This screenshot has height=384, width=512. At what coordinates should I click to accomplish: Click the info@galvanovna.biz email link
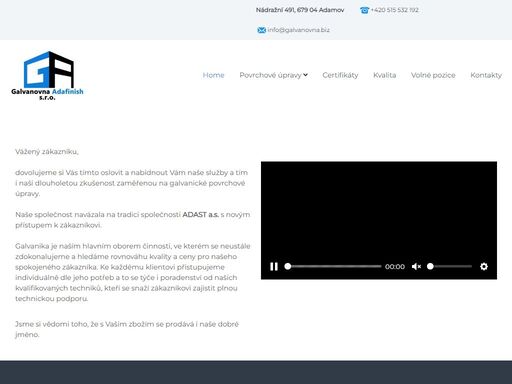pos(298,30)
